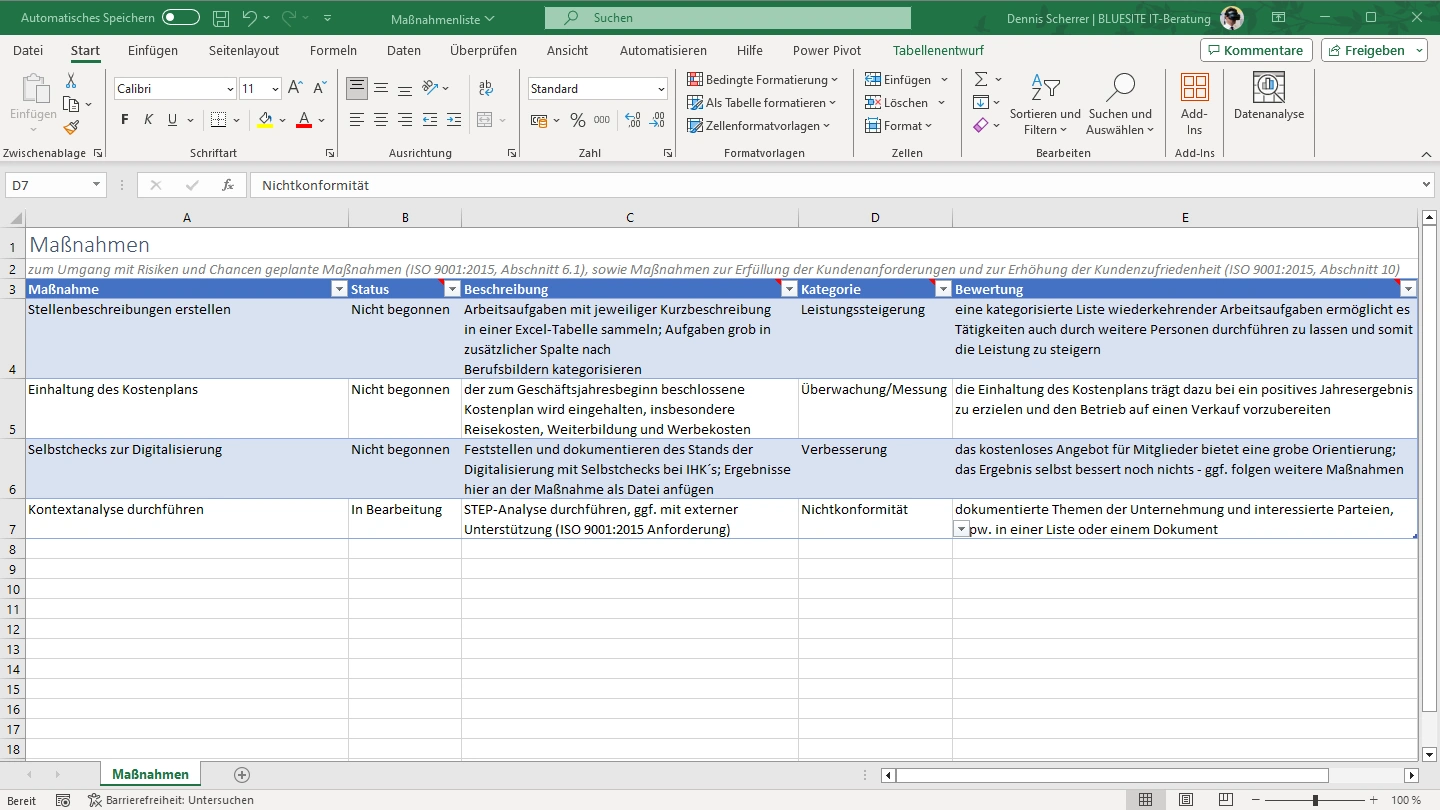The height and width of the screenshot is (810, 1440).
Task: Open the Tabellenentwurf ribbon tab
Action: 938,50
